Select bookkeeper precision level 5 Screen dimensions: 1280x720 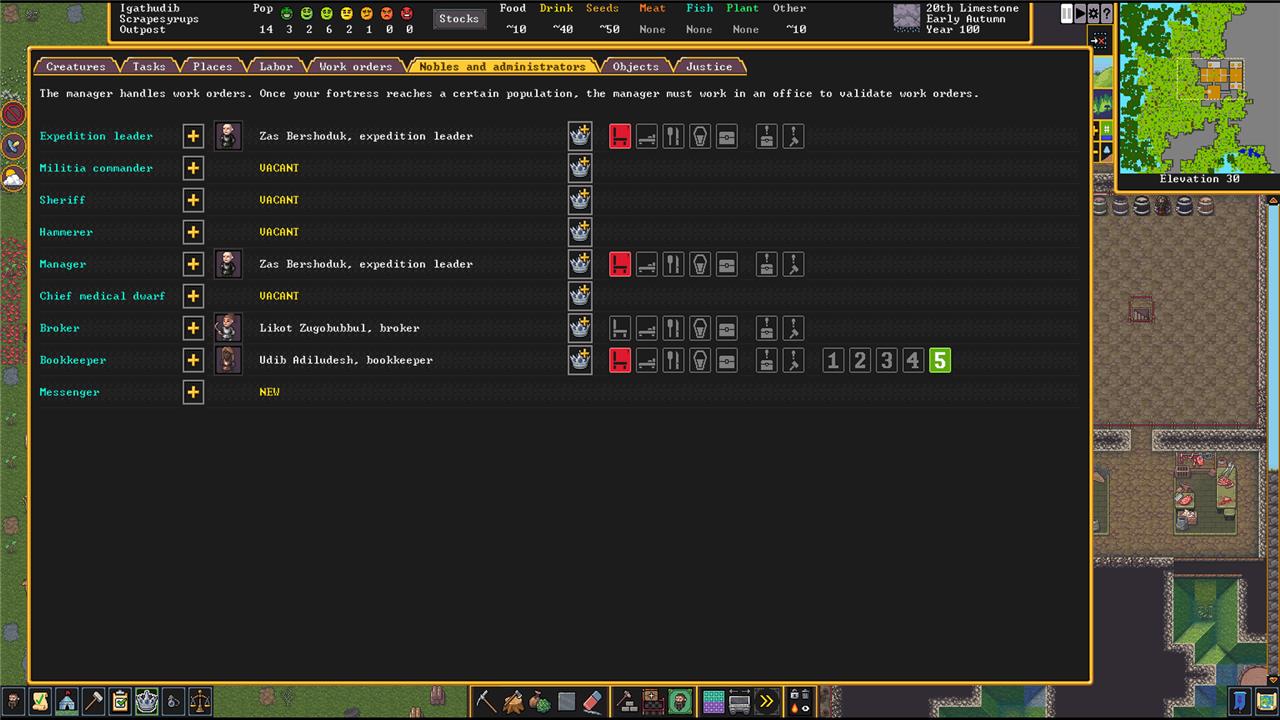tap(939, 360)
